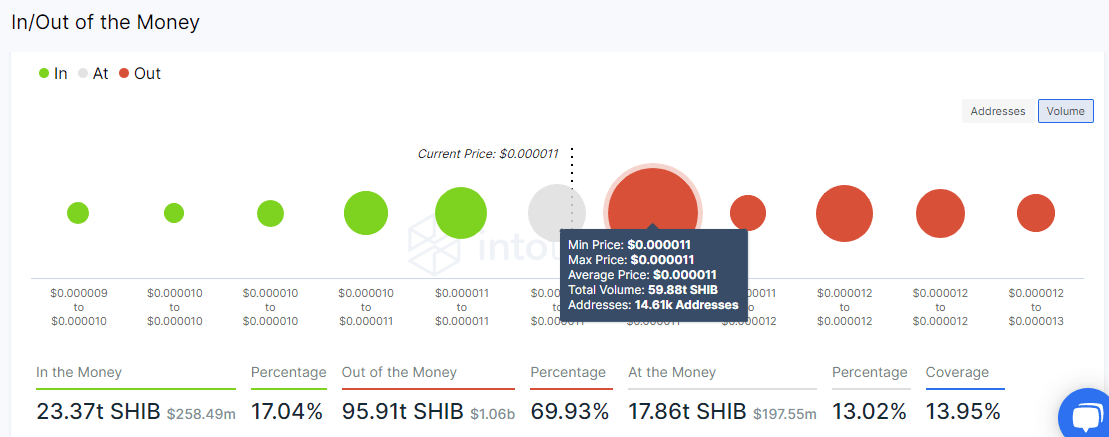
Task: Click the Current Price label
Action: pyautogui.click(x=487, y=154)
